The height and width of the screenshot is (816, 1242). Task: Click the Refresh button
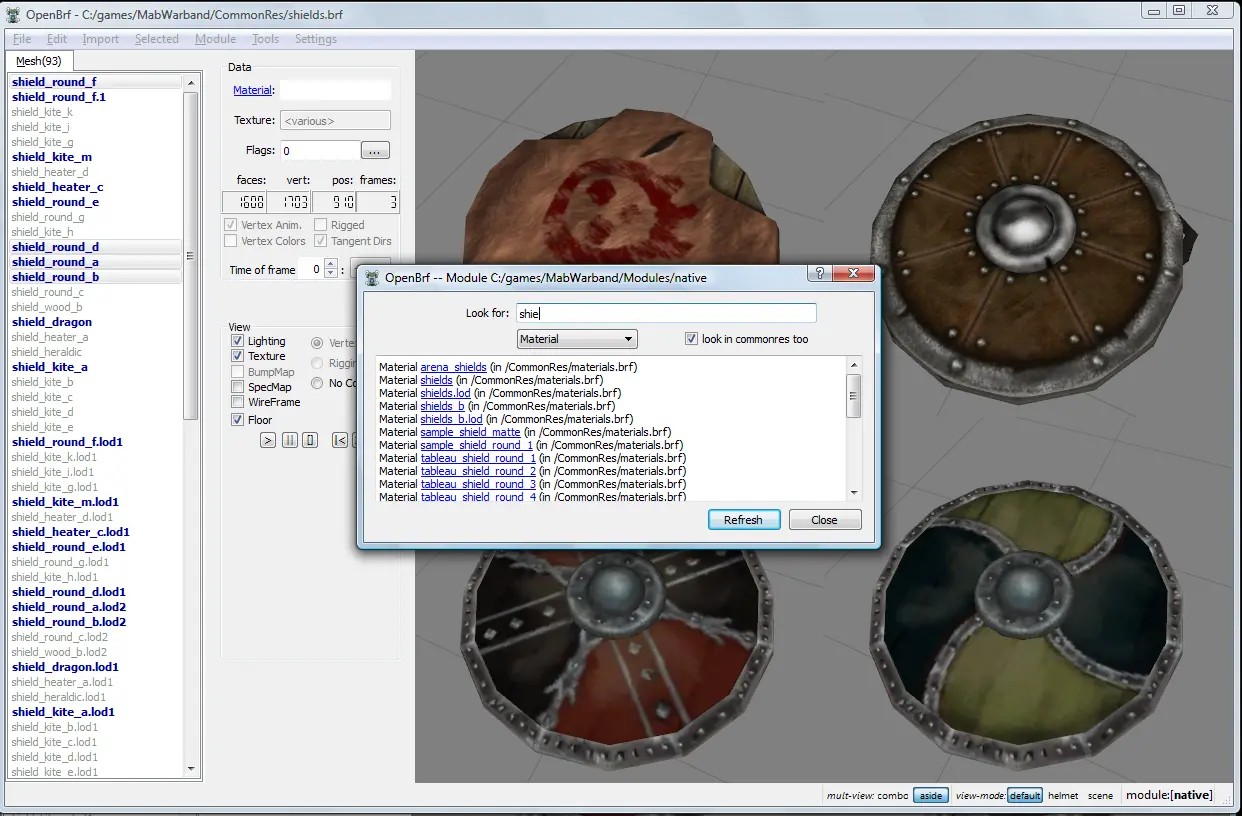pos(743,520)
